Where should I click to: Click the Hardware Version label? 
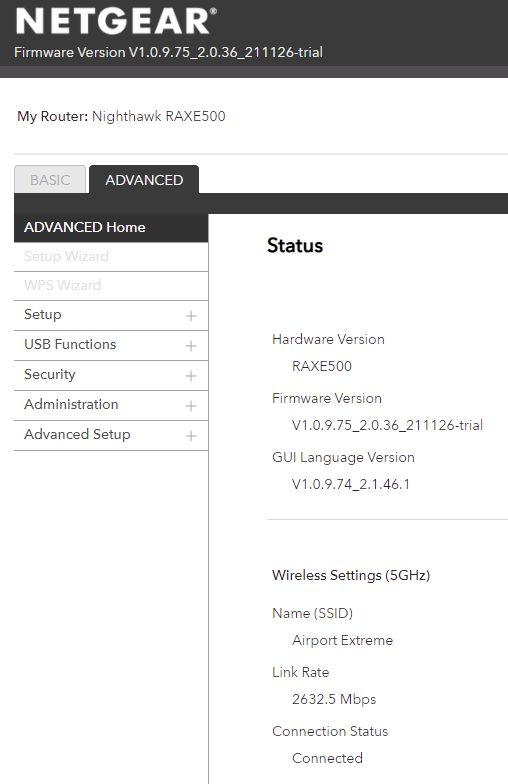point(328,339)
